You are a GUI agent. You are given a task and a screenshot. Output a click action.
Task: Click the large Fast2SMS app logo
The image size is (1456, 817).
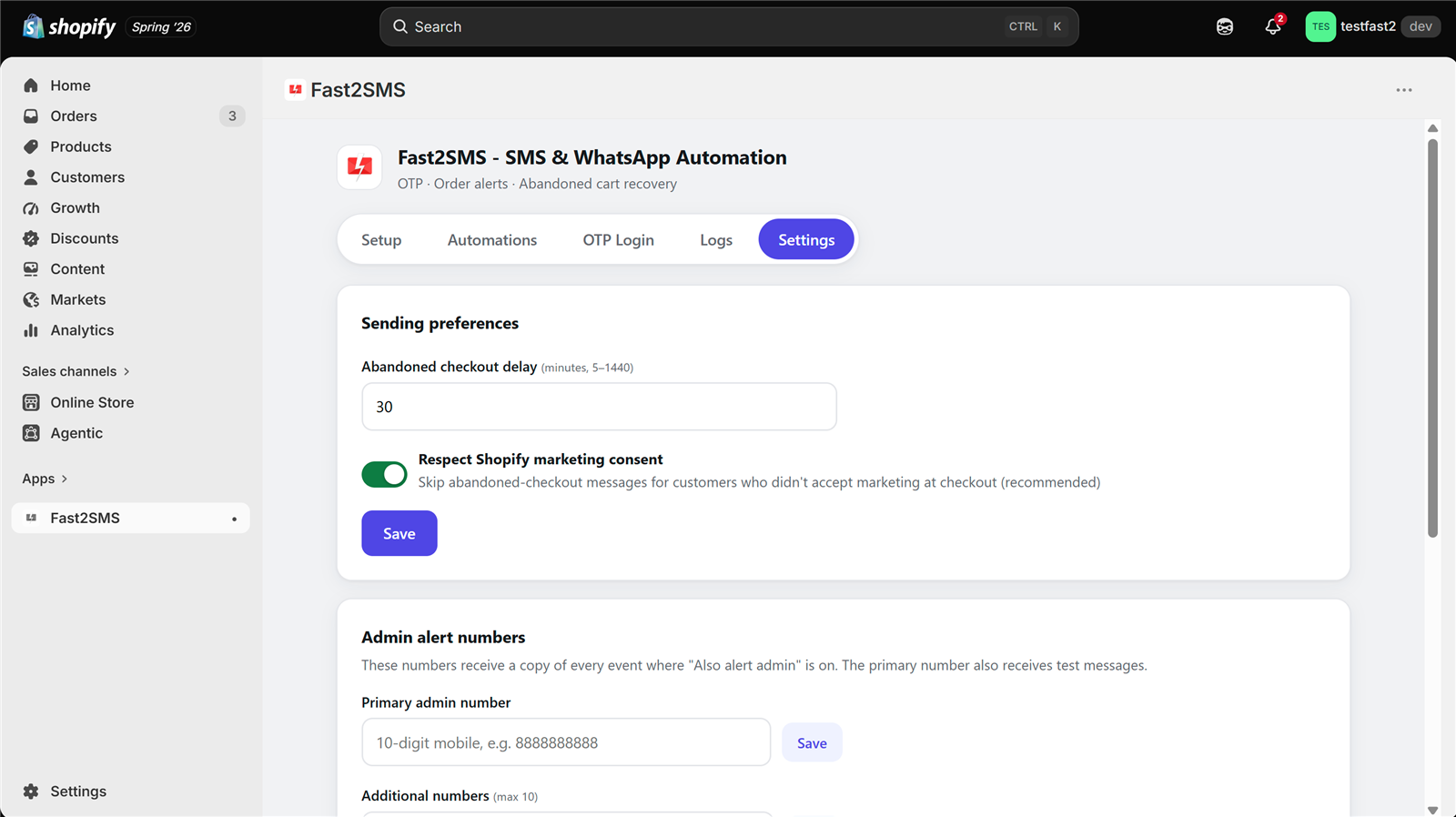(359, 167)
